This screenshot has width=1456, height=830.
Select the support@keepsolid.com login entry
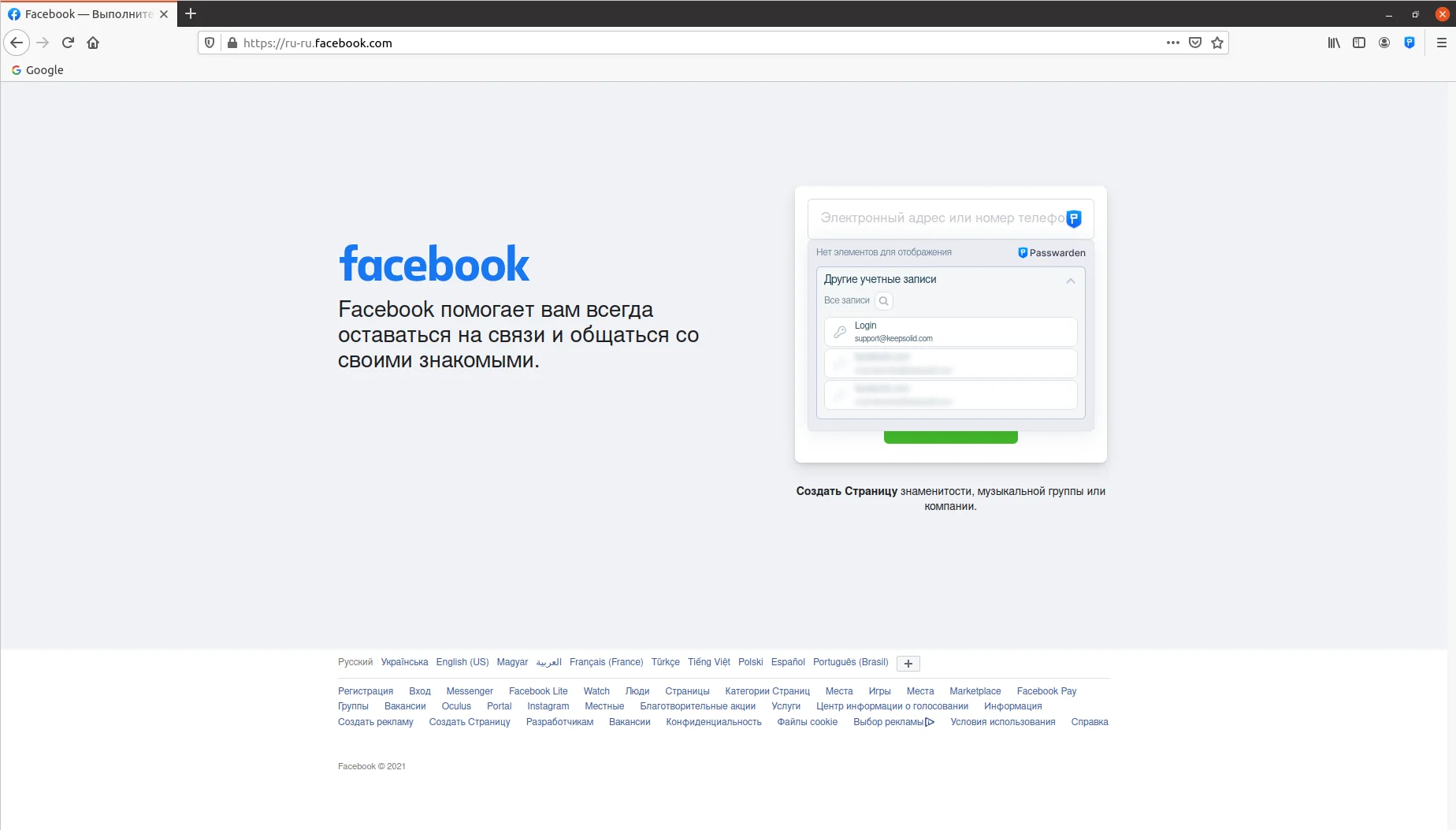click(950, 332)
